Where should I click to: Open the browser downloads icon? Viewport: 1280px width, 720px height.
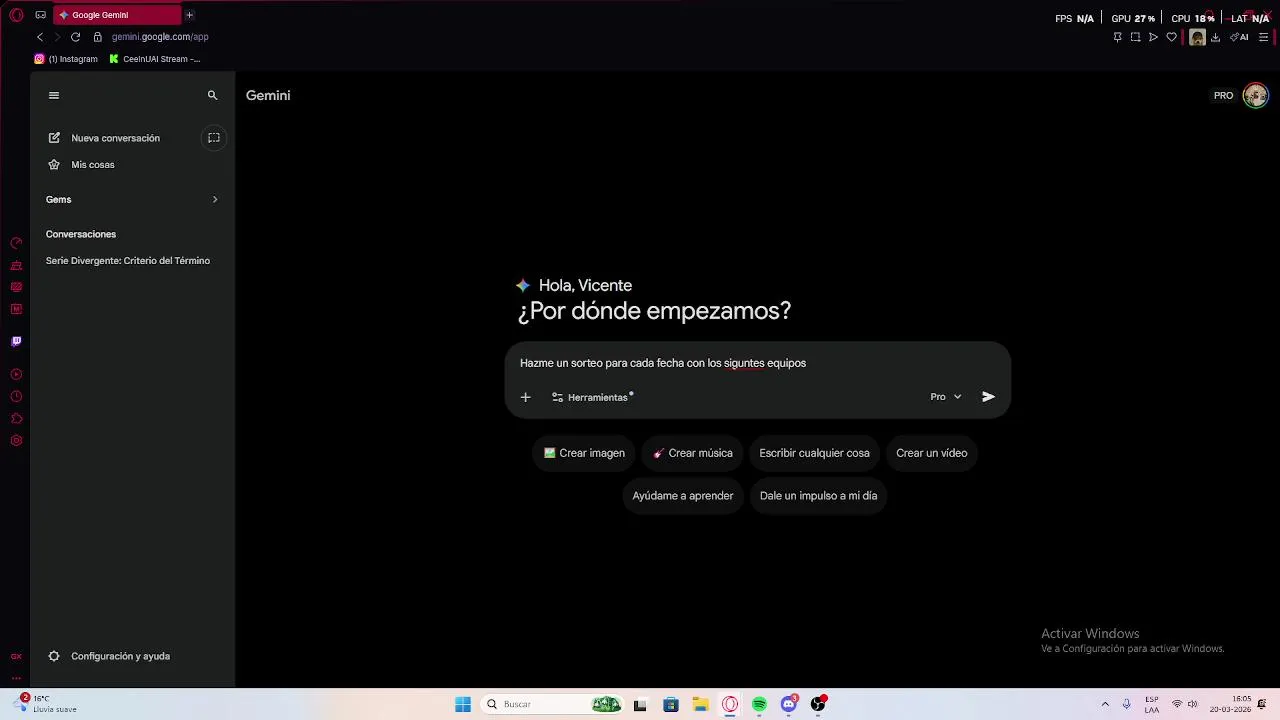(1215, 37)
